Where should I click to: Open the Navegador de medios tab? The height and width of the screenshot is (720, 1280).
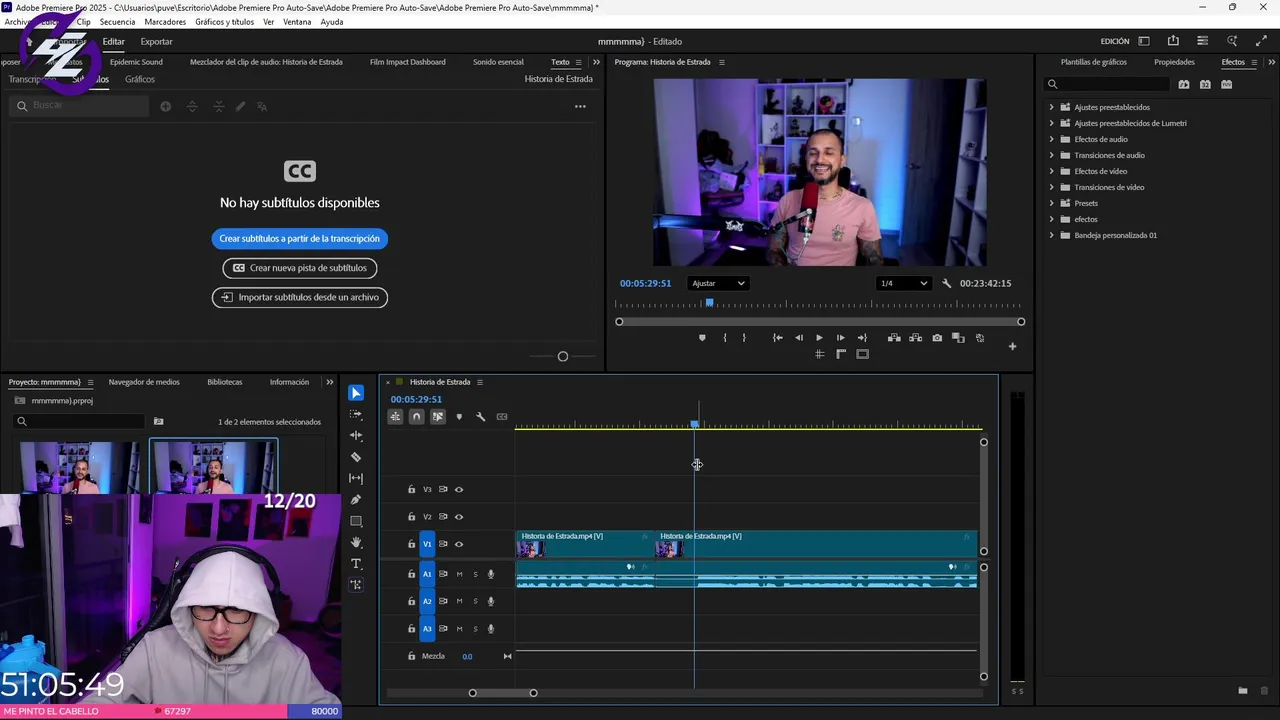point(144,382)
